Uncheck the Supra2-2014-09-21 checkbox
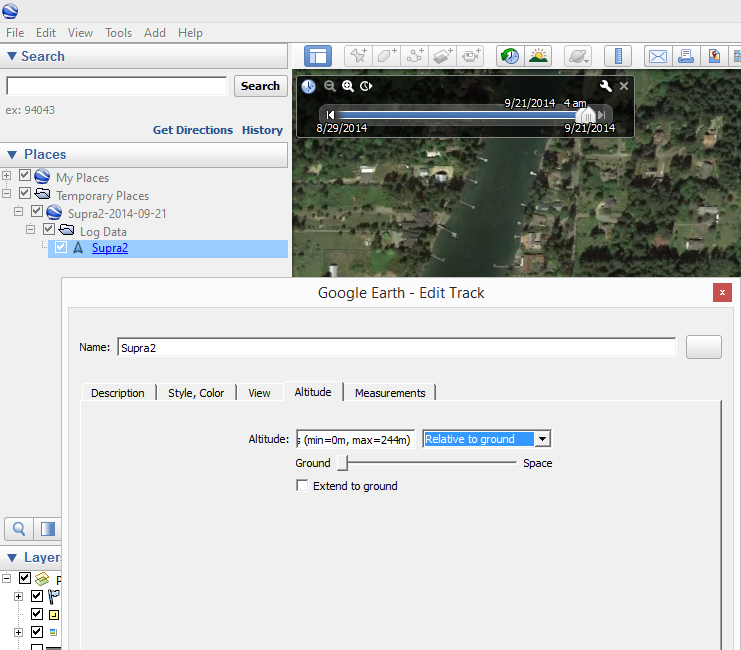The height and width of the screenshot is (650, 741). (x=37, y=211)
